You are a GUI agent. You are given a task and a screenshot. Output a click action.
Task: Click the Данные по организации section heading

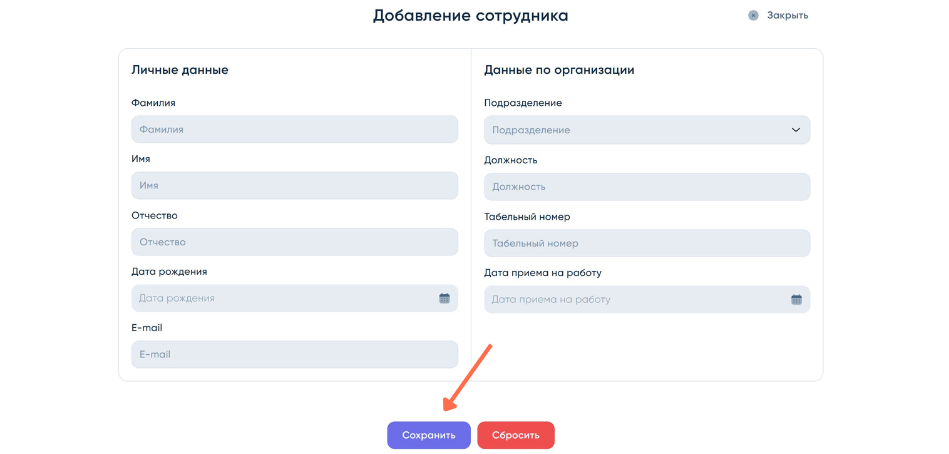pyautogui.click(x=559, y=70)
